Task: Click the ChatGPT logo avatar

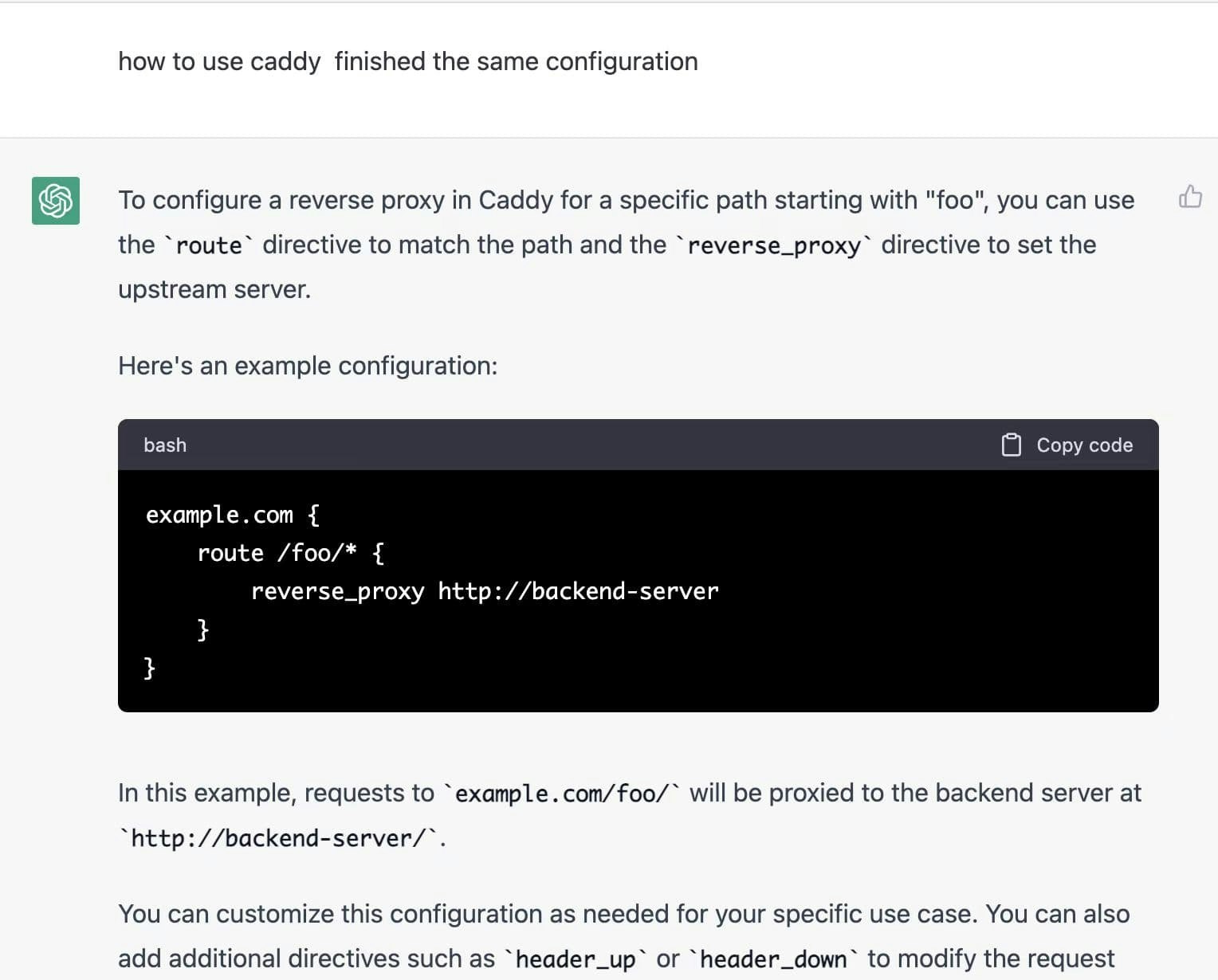Action: click(56, 201)
